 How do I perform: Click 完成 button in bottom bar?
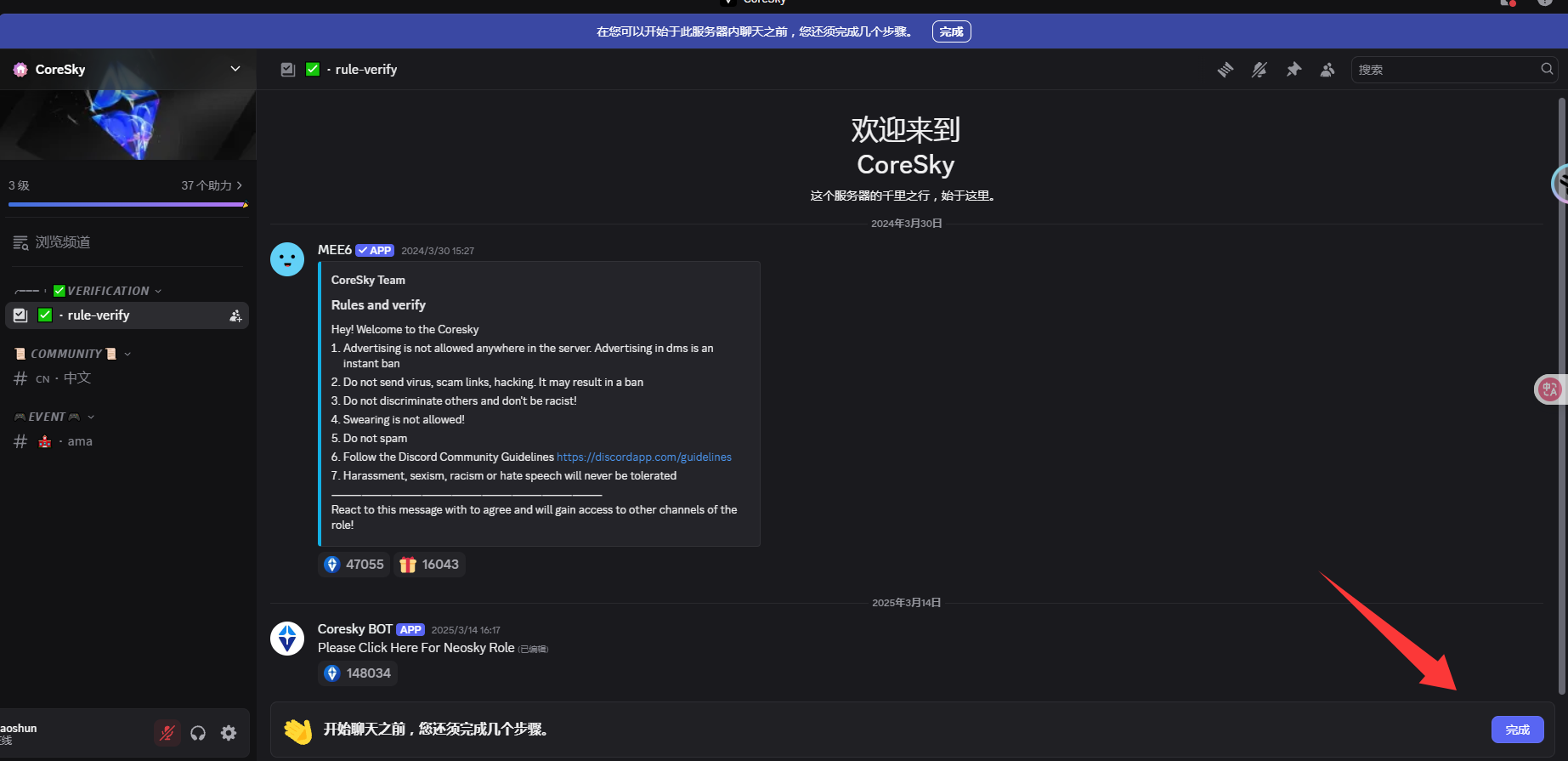pos(1518,730)
